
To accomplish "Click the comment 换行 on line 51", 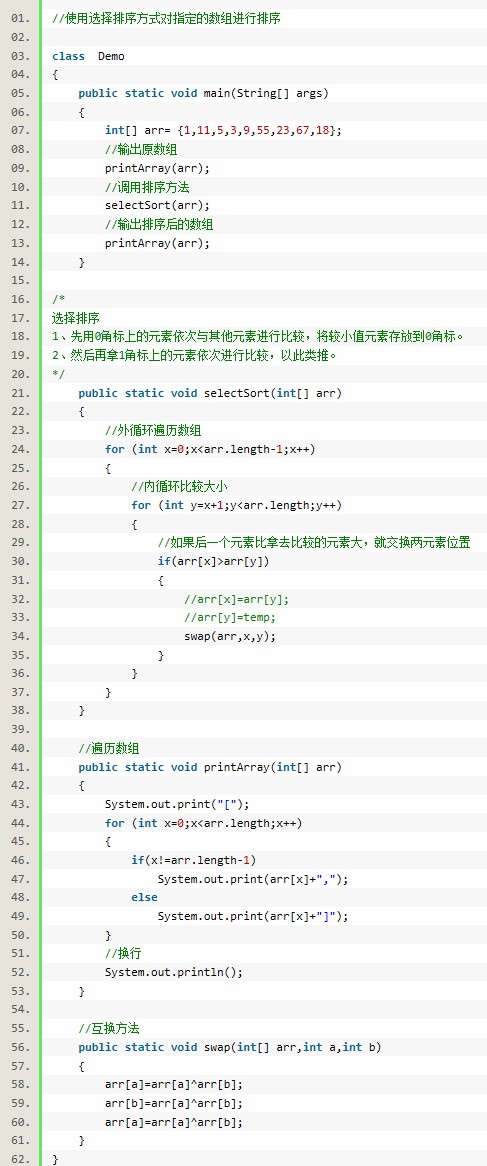I will (x=123, y=954).
